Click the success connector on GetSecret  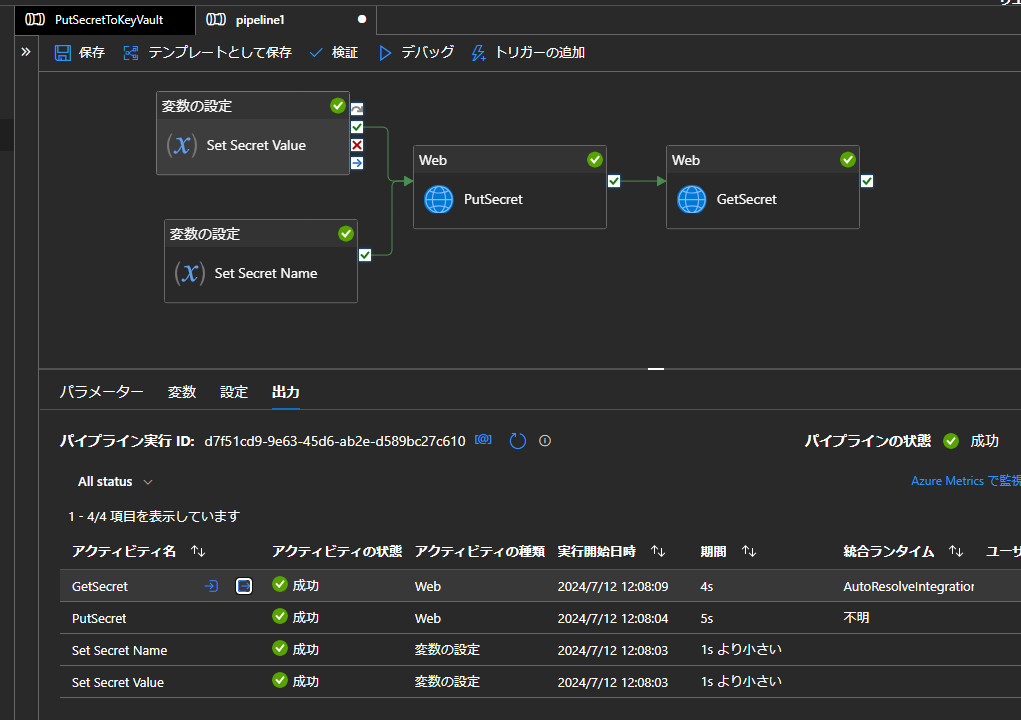[867, 181]
